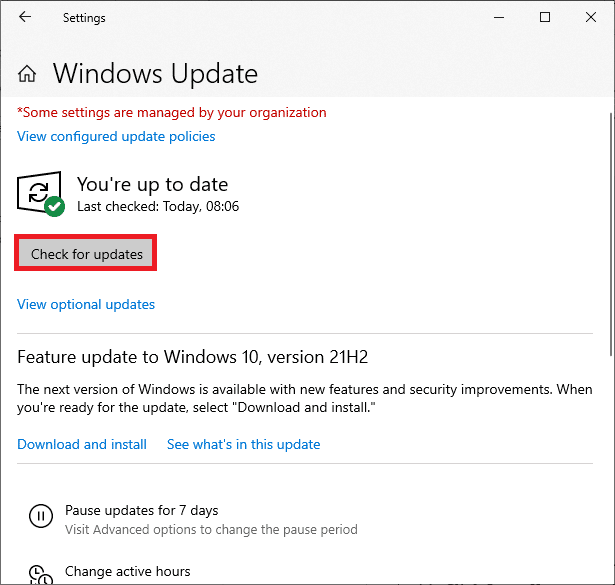Open See what's in this update
Screen dimensions: 615x585
tap(244, 444)
